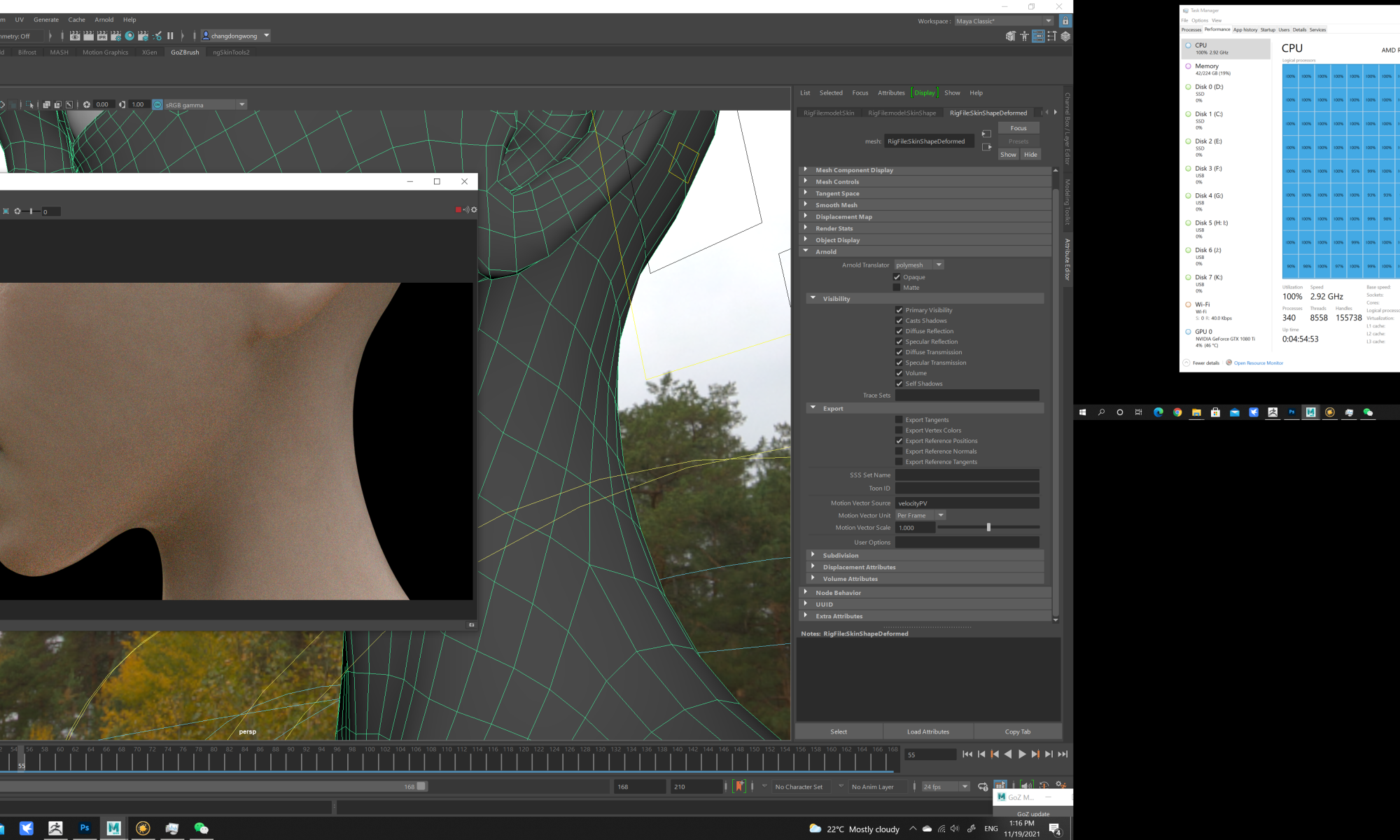This screenshot has height=840, width=1400.
Task: Enable Export Vertex Colors
Action: (x=899, y=430)
